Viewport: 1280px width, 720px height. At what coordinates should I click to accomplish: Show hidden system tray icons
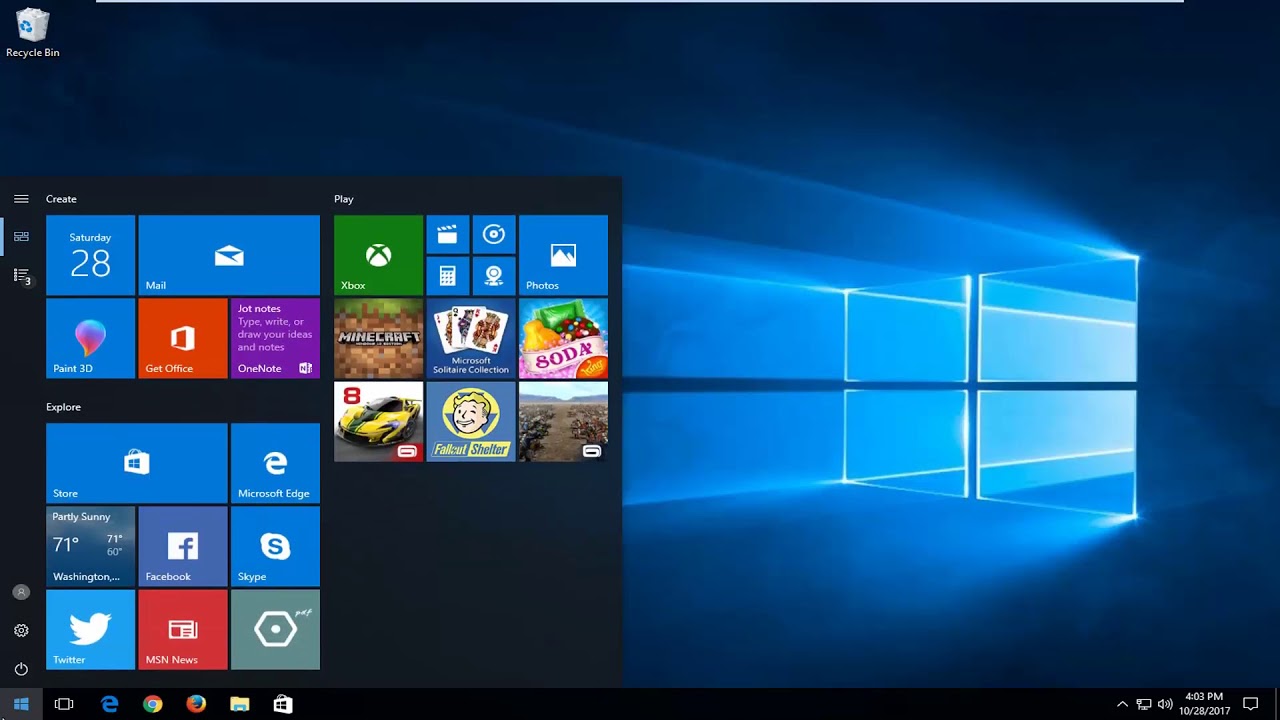pos(1122,704)
